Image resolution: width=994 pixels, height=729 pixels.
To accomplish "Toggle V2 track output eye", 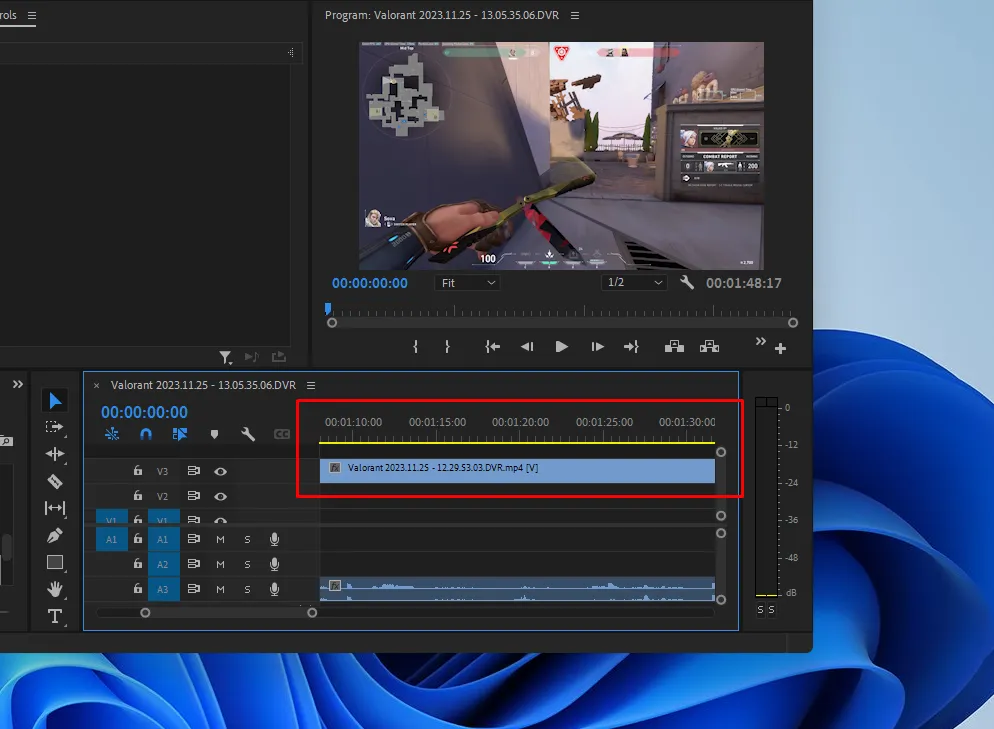I will point(221,496).
